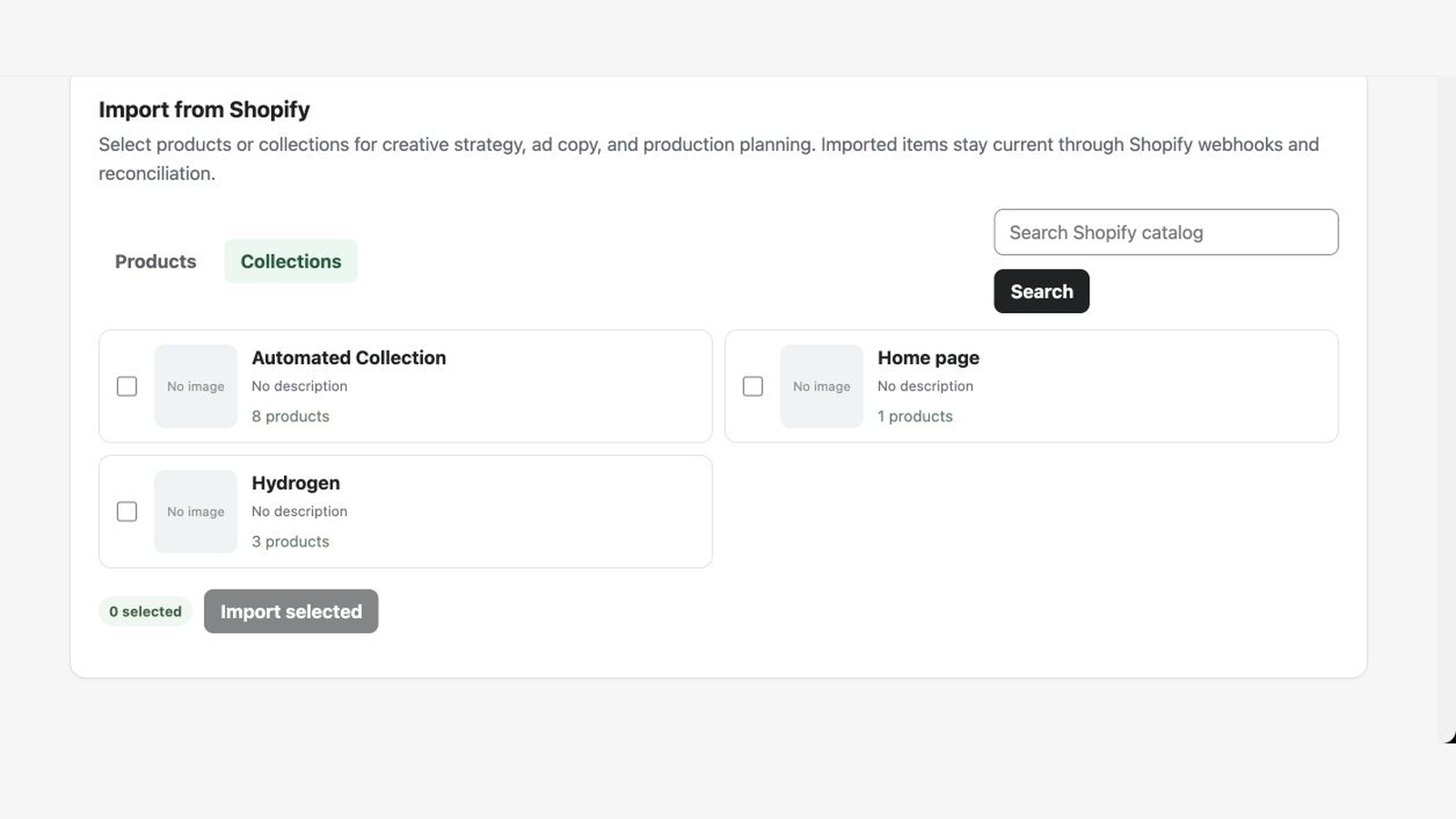The width and height of the screenshot is (1456, 819).
Task: Tick the Home page collection checkbox
Action: [753, 387]
